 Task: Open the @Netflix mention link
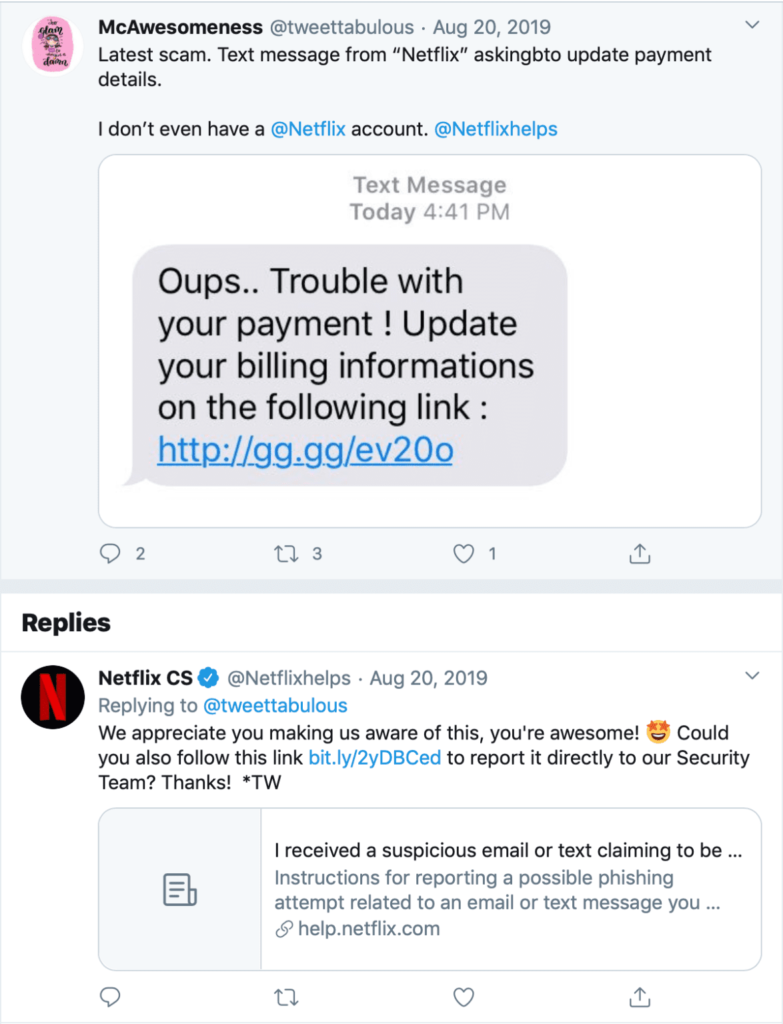(x=308, y=129)
